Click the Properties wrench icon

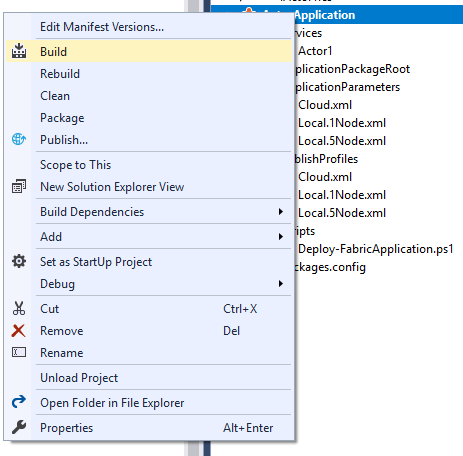[19, 427]
